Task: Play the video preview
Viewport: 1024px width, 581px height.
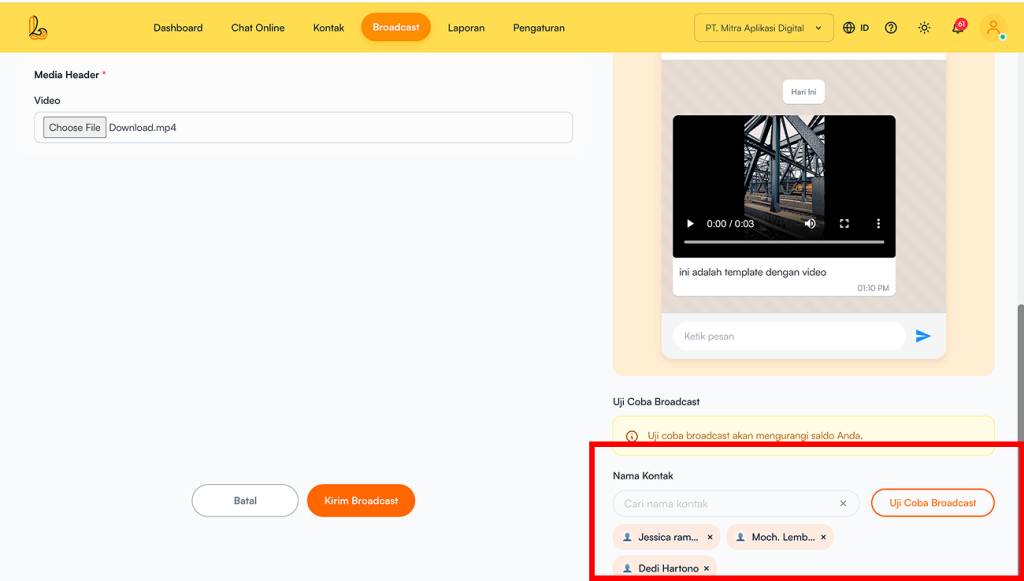Action: (690, 224)
